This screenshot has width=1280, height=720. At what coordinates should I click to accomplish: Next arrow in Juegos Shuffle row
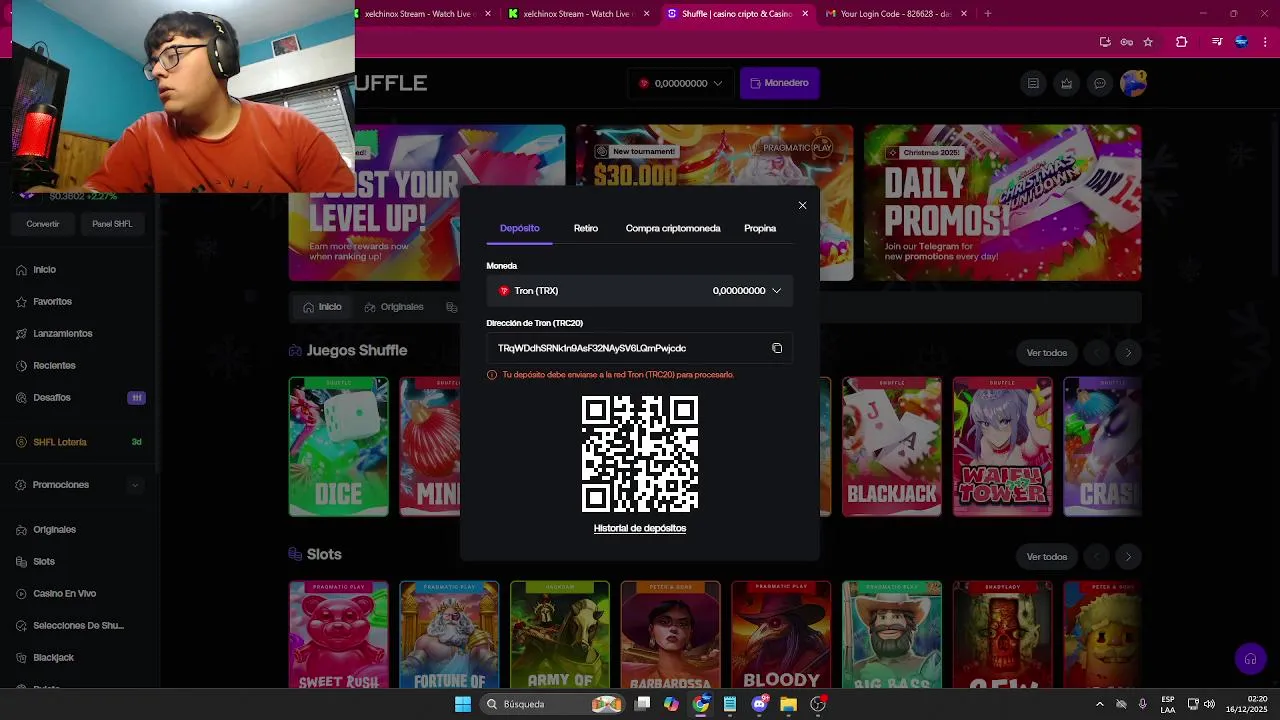(x=1128, y=353)
